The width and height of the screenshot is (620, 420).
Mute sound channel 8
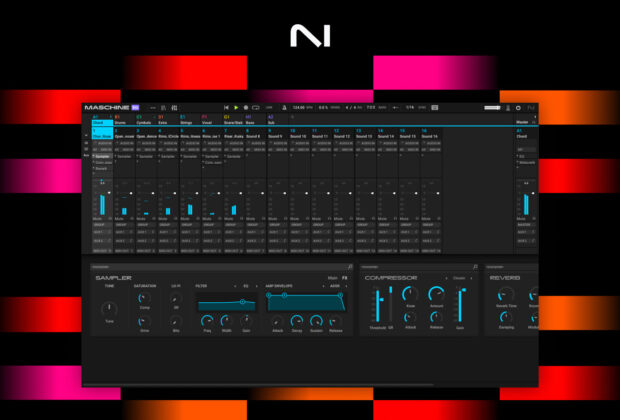point(250,219)
